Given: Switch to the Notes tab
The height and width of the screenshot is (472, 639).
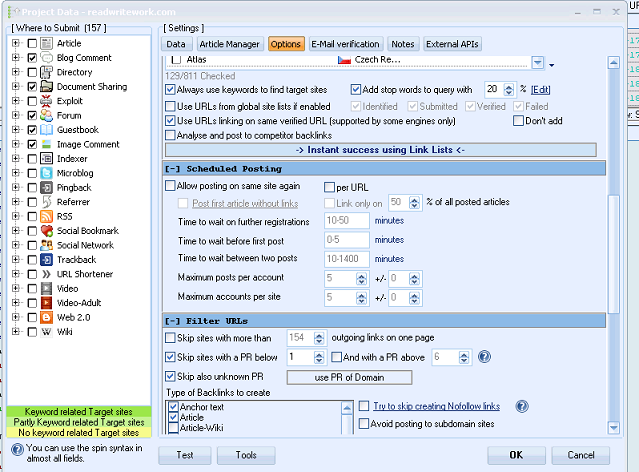Looking at the screenshot, I should pos(403,44).
